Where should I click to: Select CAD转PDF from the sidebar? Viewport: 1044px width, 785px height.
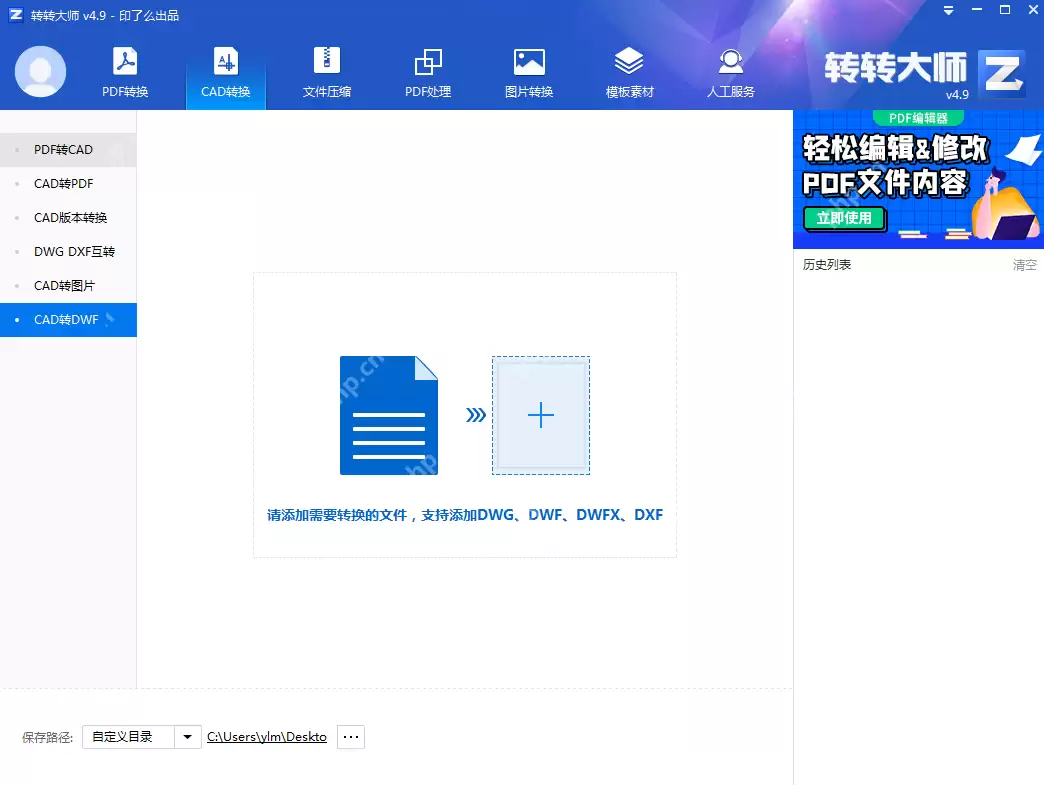(x=64, y=183)
